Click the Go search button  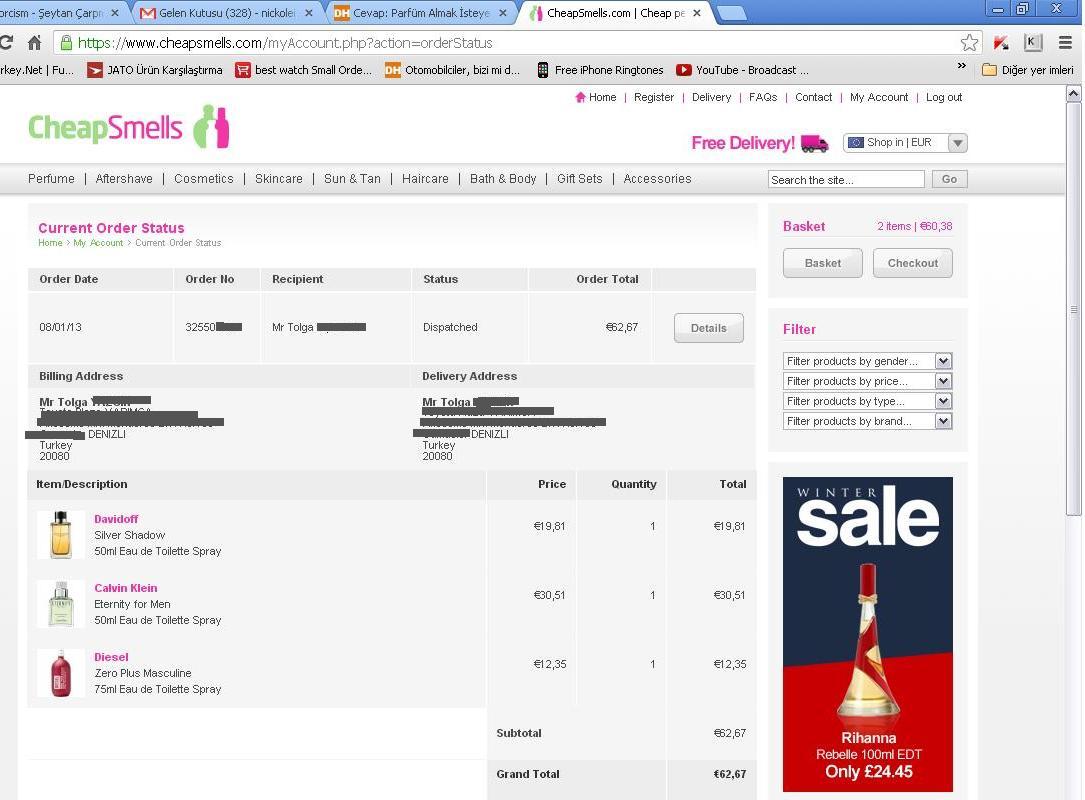(x=949, y=179)
